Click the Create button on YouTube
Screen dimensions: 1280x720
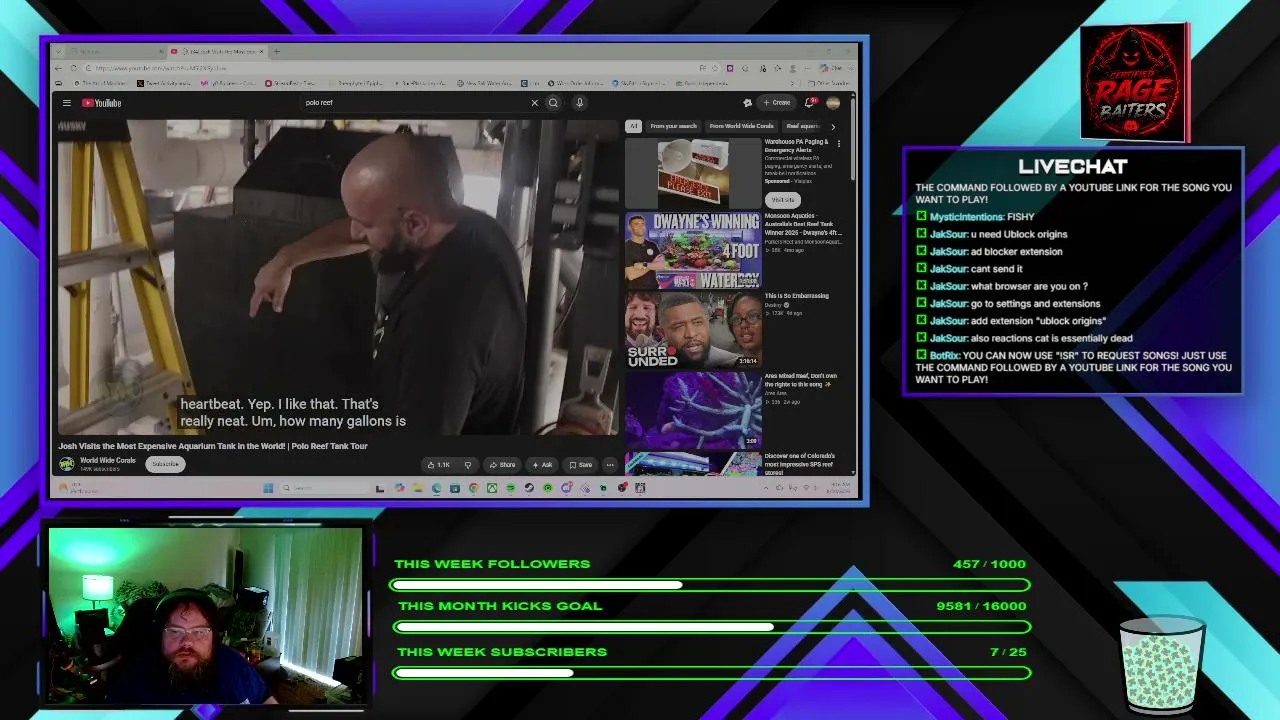click(x=776, y=103)
